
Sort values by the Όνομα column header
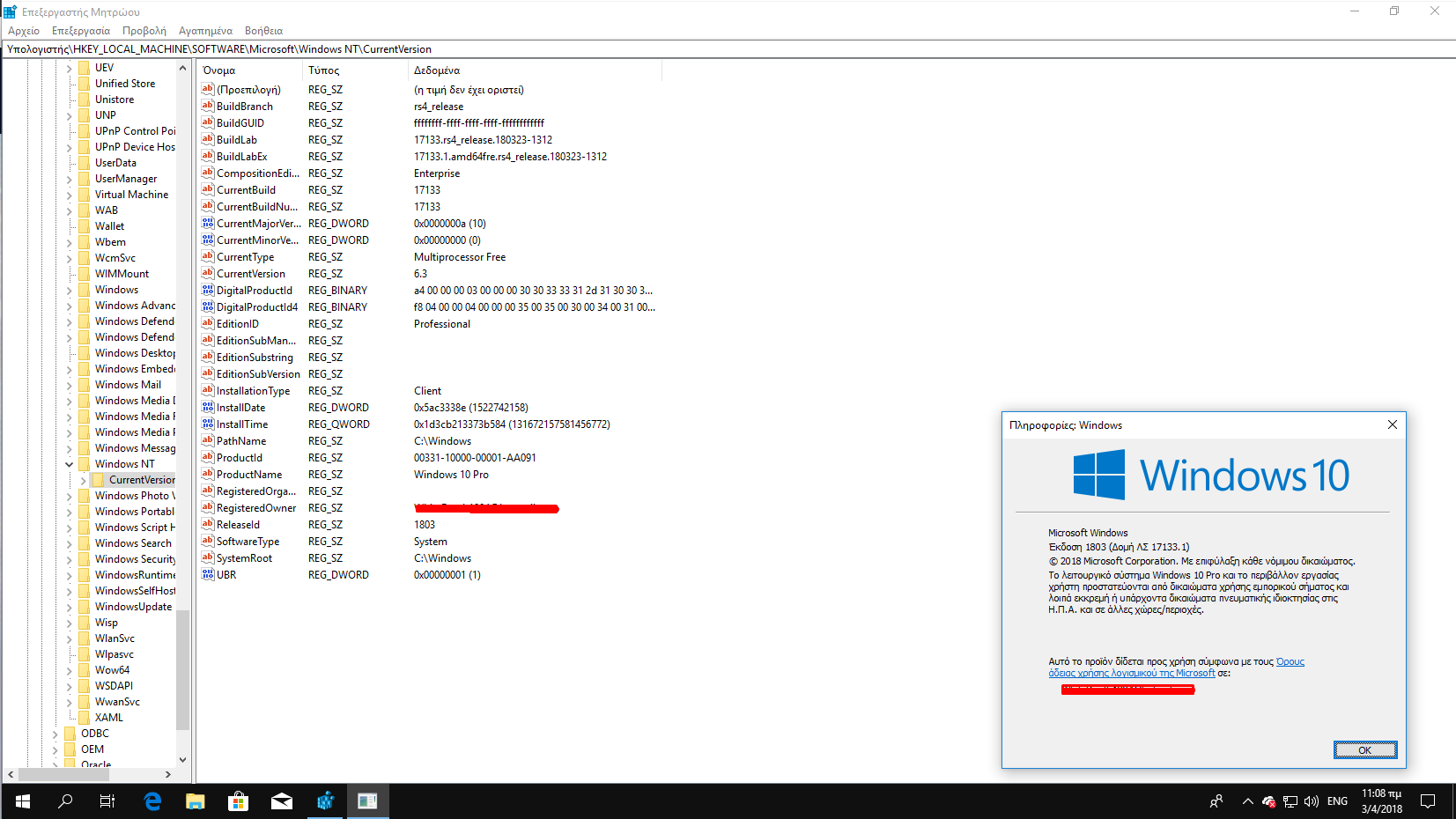click(250, 70)
